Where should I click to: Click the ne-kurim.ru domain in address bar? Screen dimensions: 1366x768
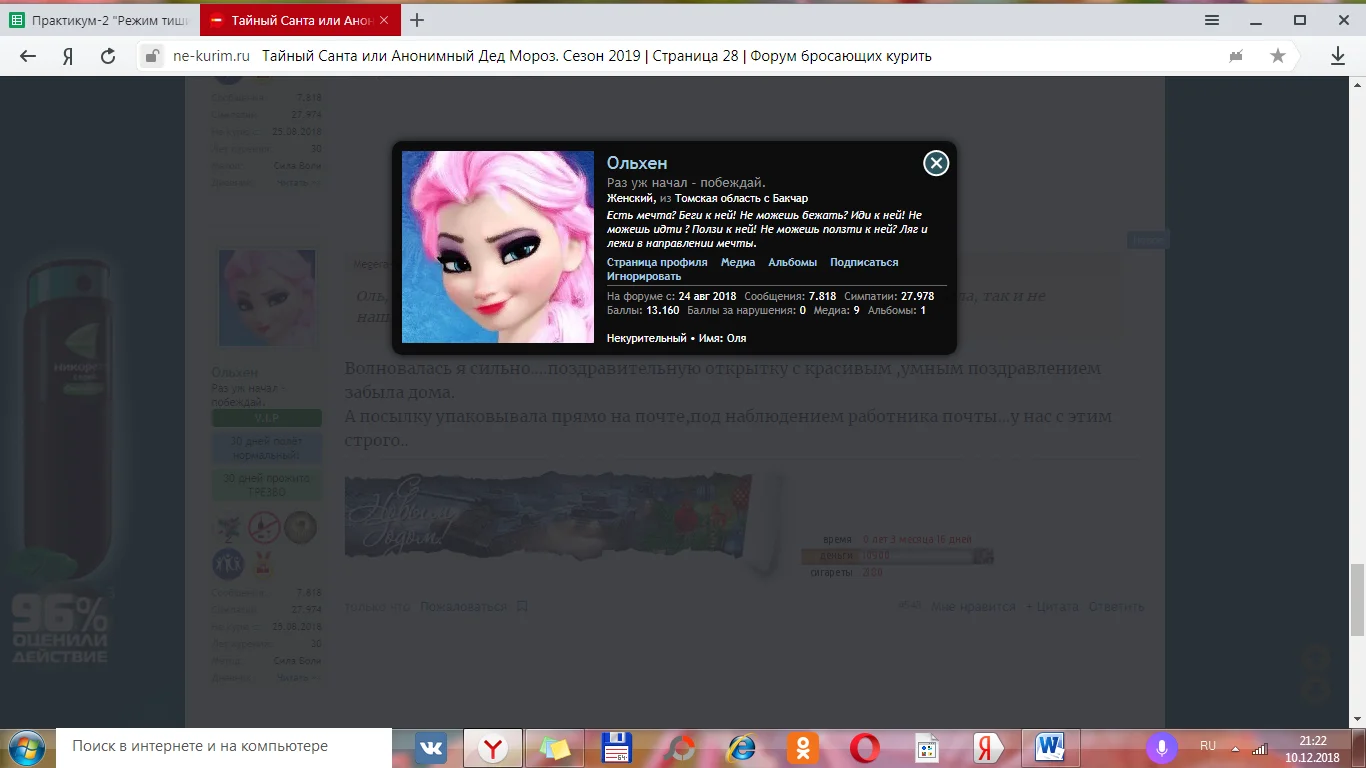coord(210,56)
